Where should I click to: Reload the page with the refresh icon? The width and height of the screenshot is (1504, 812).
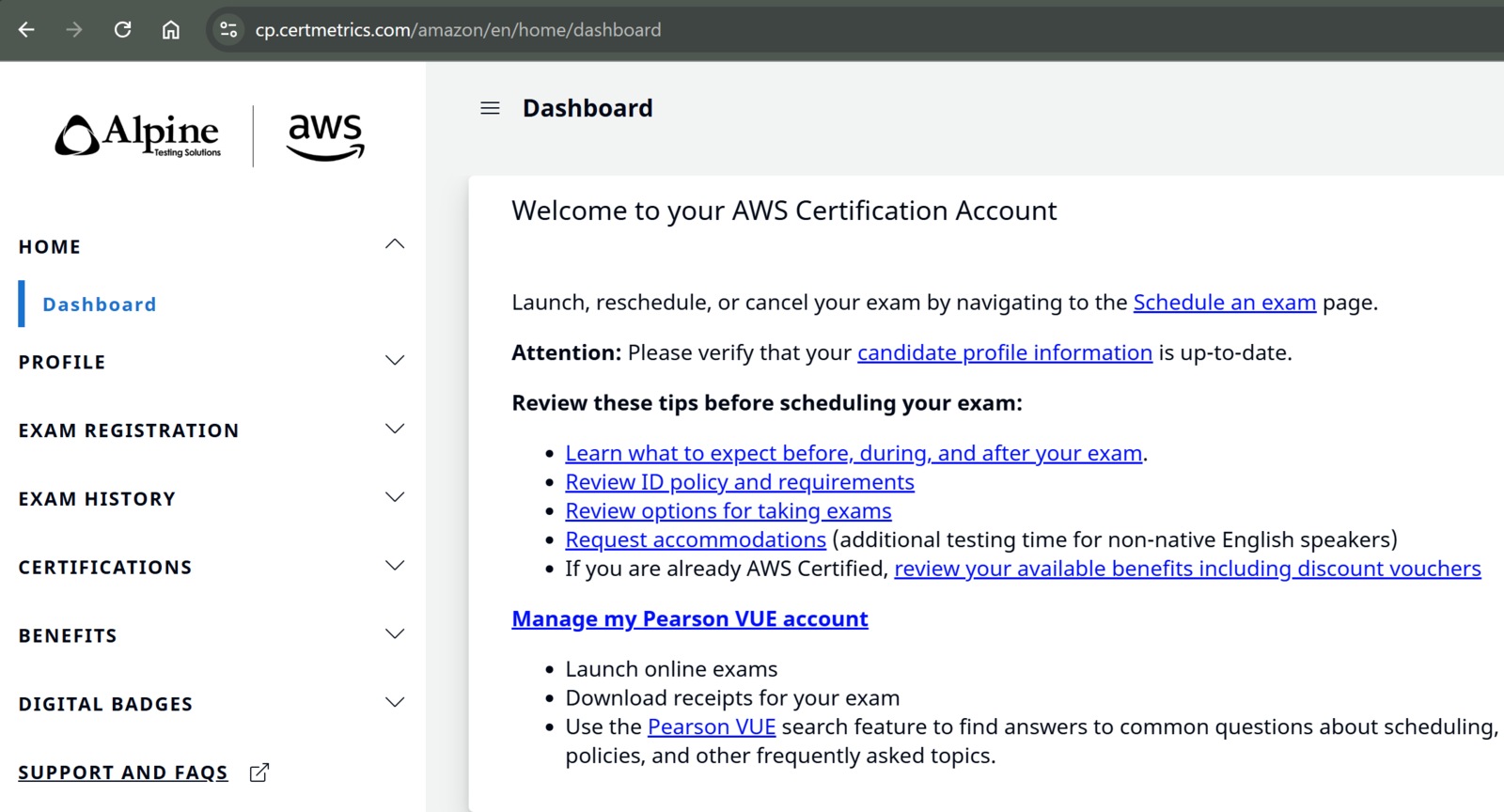pyautogui.click(x=122, y=30)
